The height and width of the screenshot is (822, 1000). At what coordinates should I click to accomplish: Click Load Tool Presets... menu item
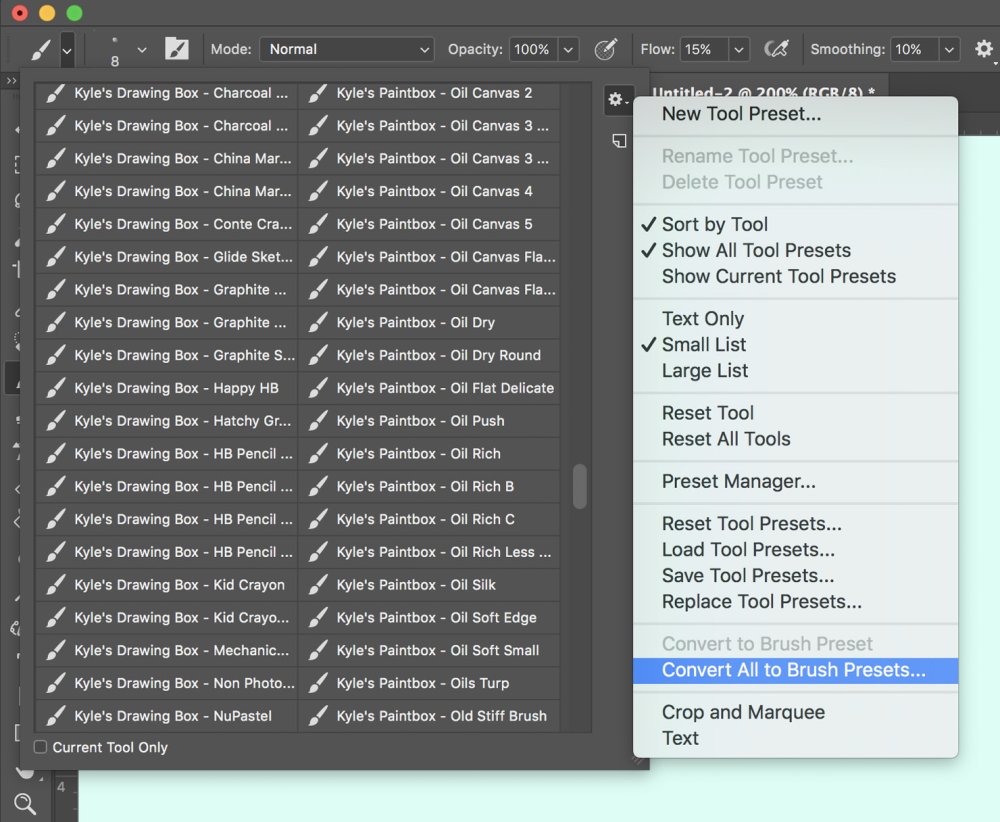coord(795,550)
